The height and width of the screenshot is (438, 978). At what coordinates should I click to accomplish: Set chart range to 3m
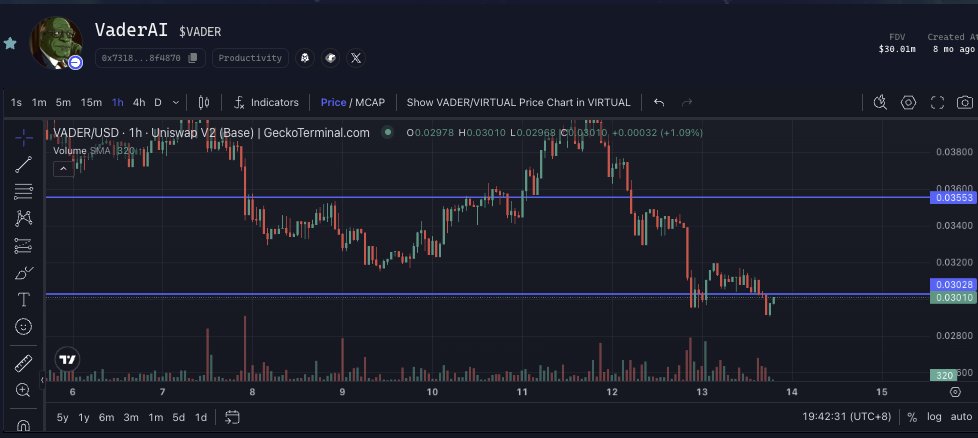pyautogui.click(x=131, y=417)
